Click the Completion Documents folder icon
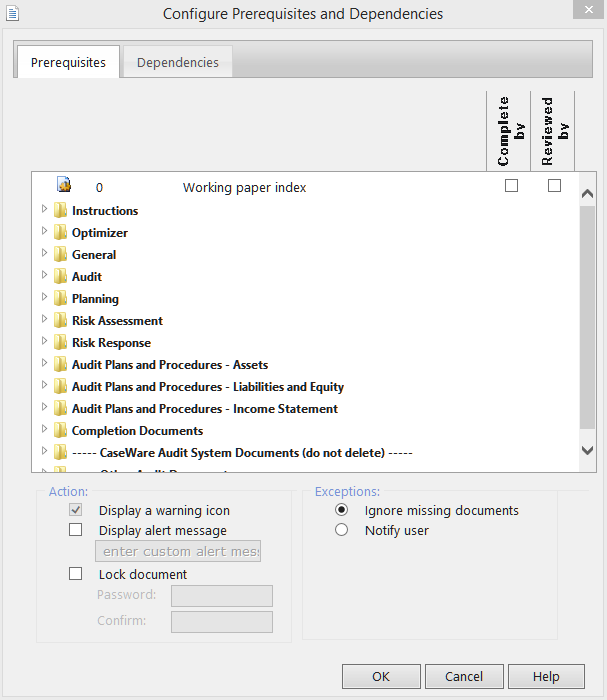The width and height of the screenshot is (607, 700). (60, 430)
